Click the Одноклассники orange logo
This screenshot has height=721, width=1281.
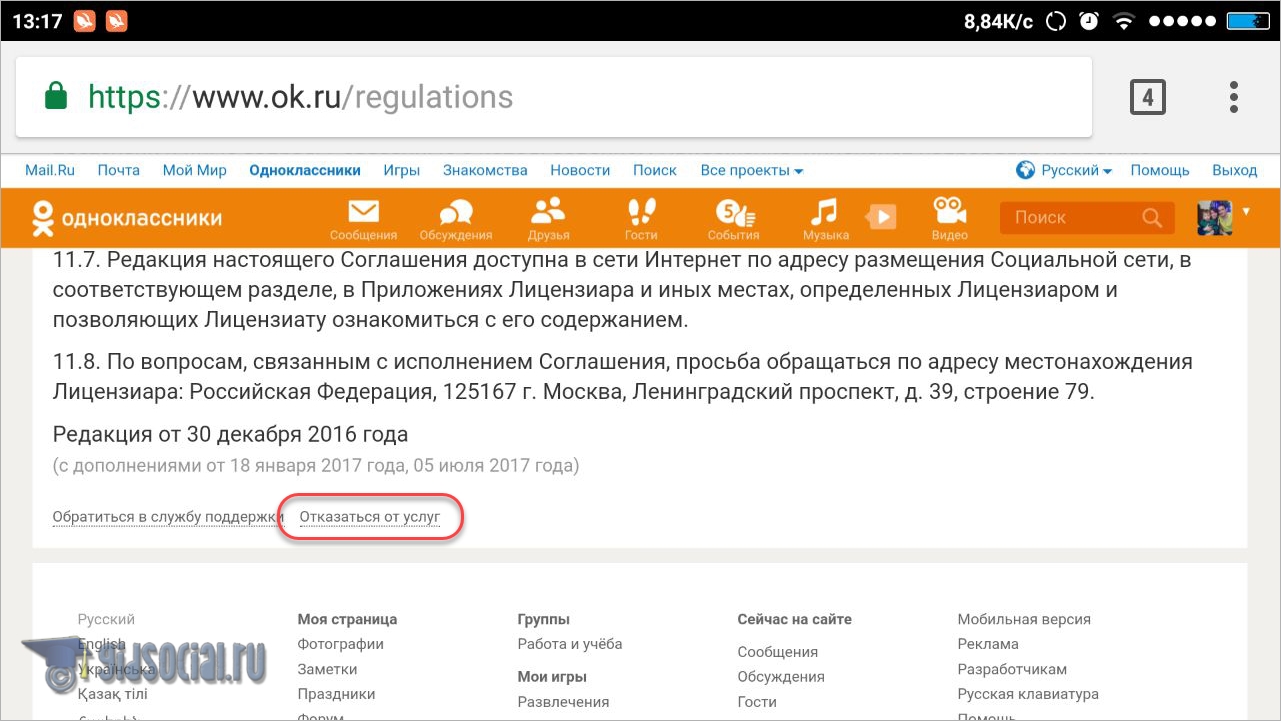point(127,218)
